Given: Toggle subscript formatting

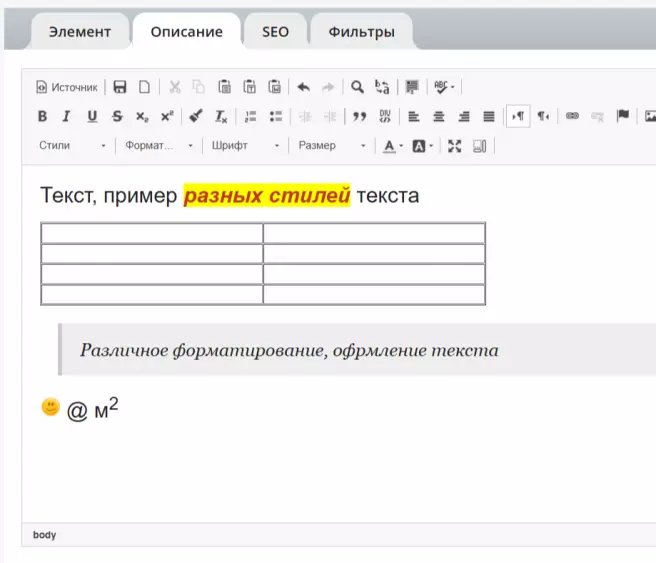Looking at the screenshot, I should [x=142, y=116].
